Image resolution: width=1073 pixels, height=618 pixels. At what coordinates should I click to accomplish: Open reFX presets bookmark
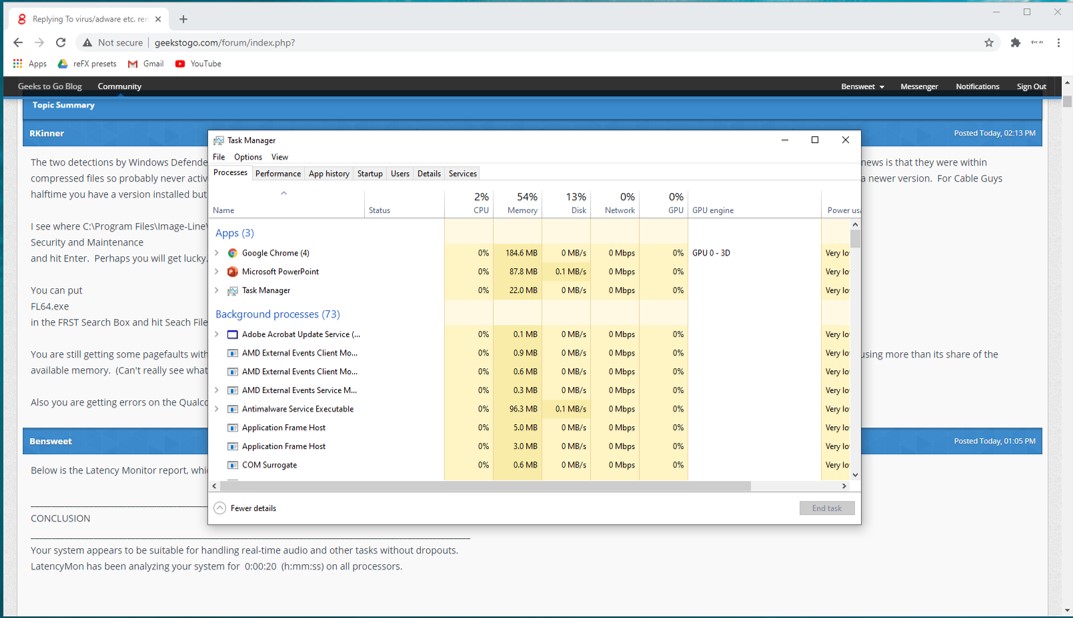87,64
